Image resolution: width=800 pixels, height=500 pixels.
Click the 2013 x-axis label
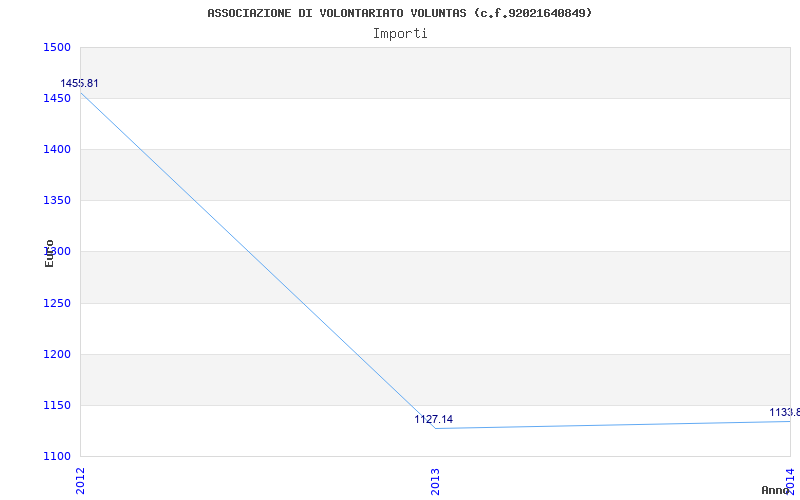[x=435, y=481]
